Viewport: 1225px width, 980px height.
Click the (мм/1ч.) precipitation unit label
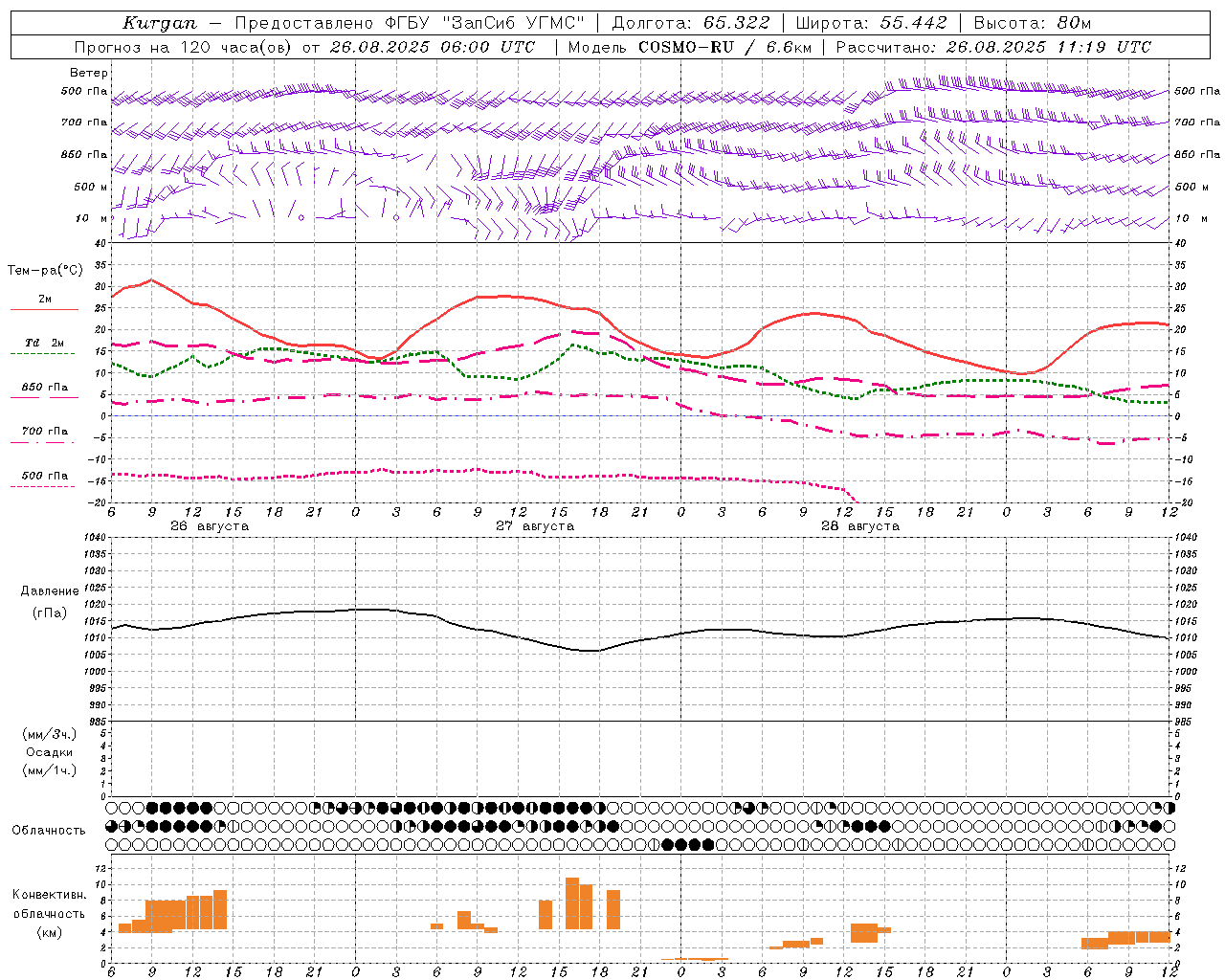click(50, 770)
